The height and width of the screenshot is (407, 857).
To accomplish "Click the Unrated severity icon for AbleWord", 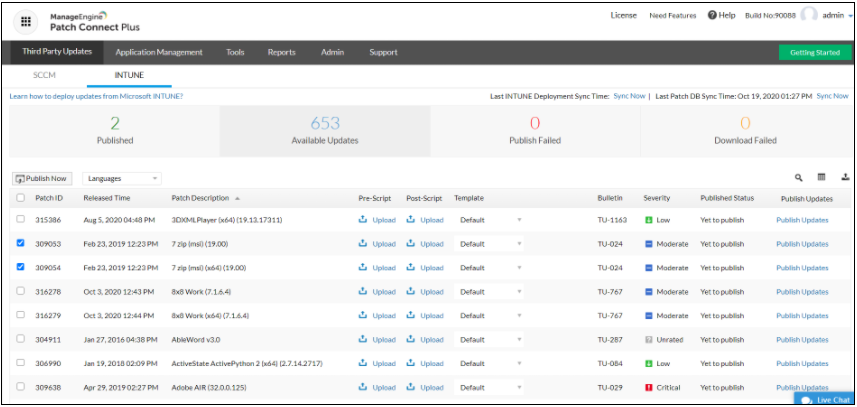I will tap(649, 340).
